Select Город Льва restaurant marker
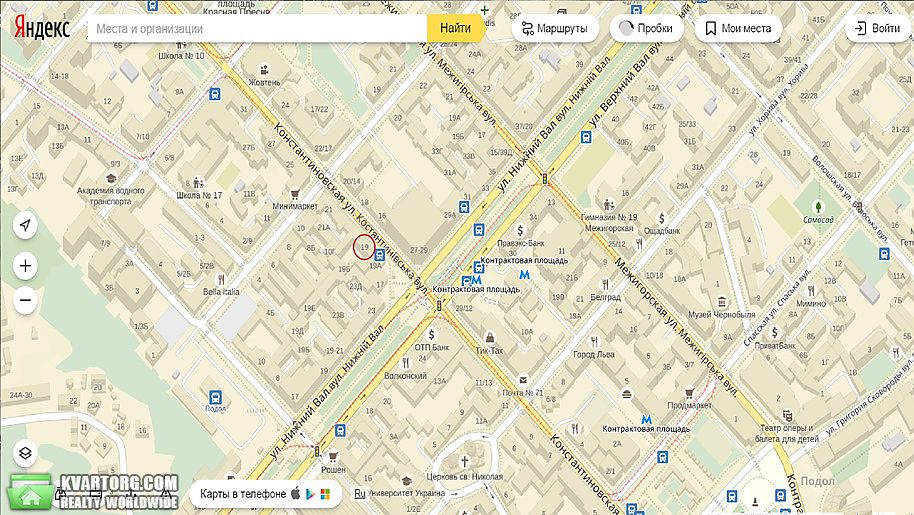Viewport: 914px width, 515px height. click(x=594, y=341)
